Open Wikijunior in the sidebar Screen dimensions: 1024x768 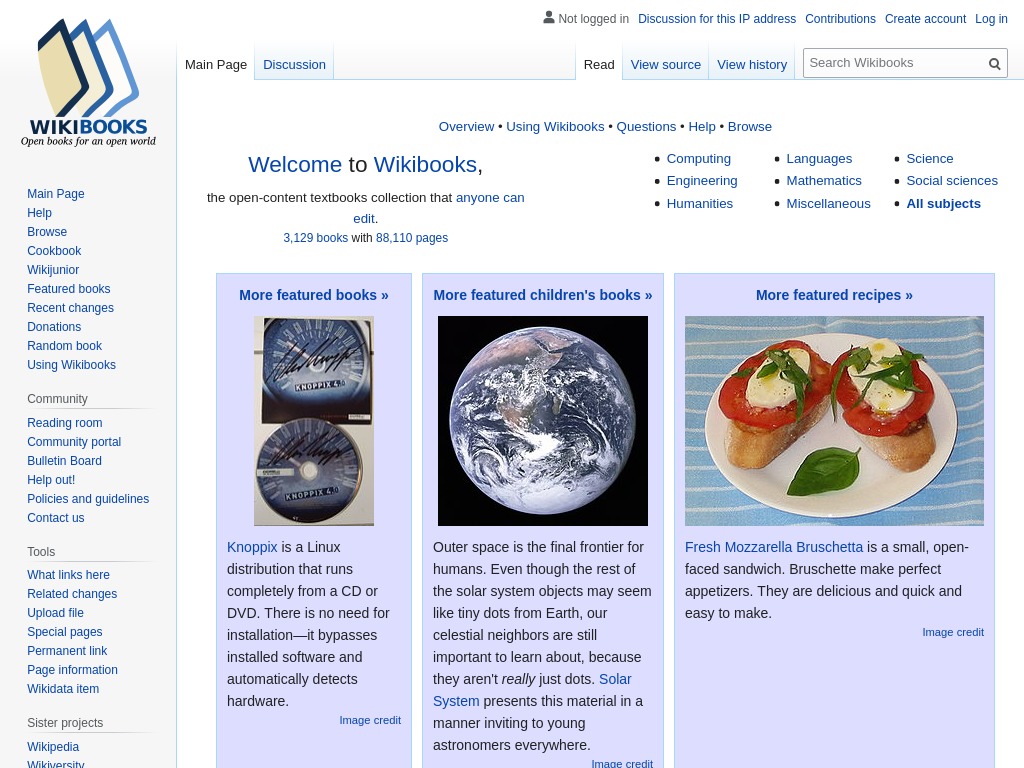[53, 270]
